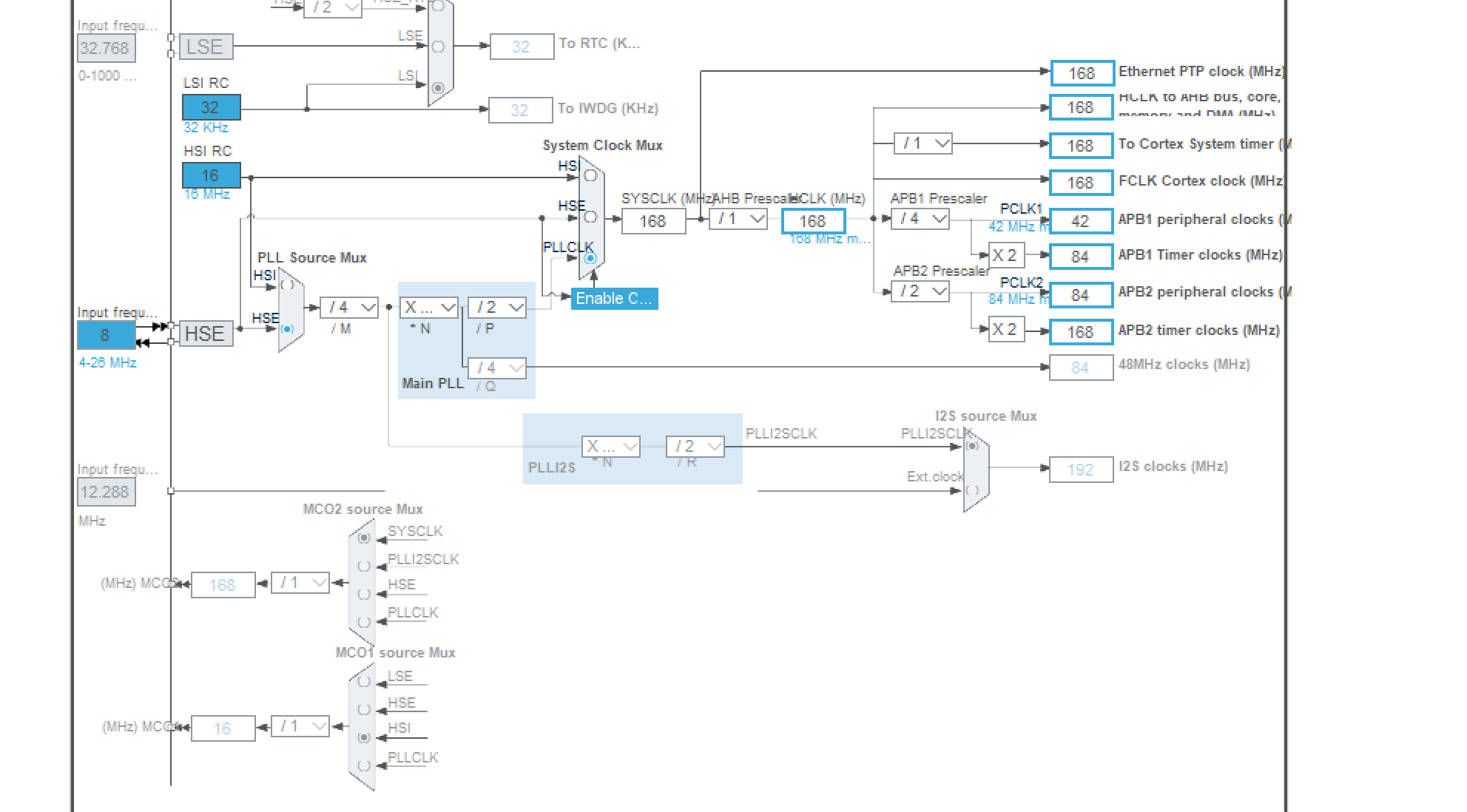Viewport: 1467px width, 812px height.
Task: Open the /M divider dropdown
Action: tap(348, 308)
